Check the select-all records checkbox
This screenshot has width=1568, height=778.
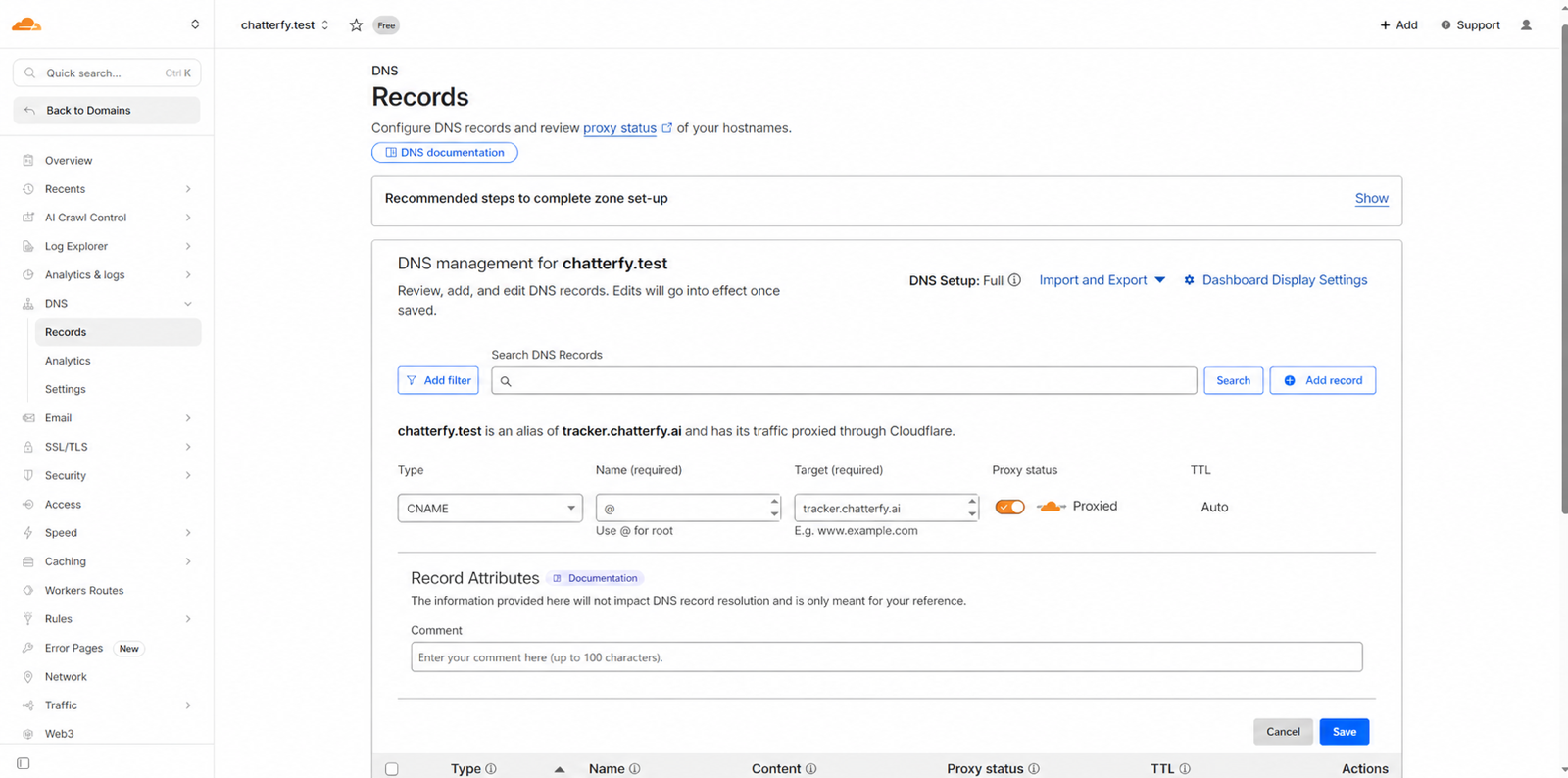(392, 769)
